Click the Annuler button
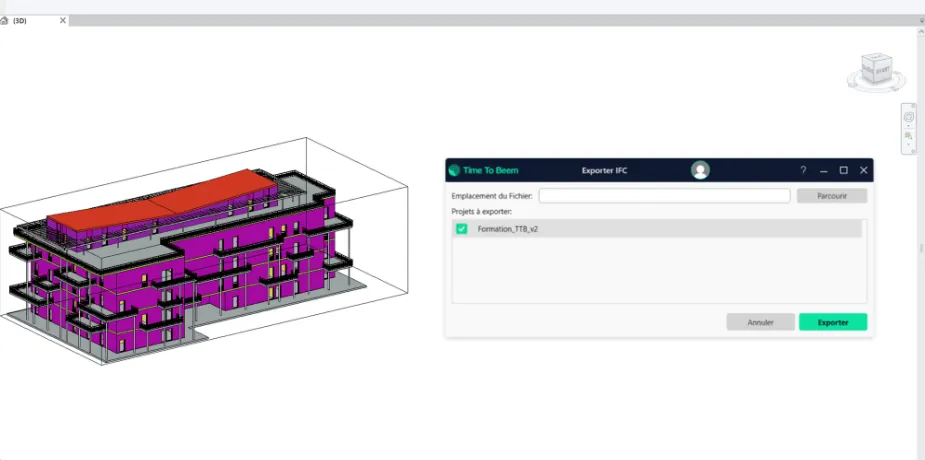Viewport: 925px width, 460px height. [x=760, y=322]
